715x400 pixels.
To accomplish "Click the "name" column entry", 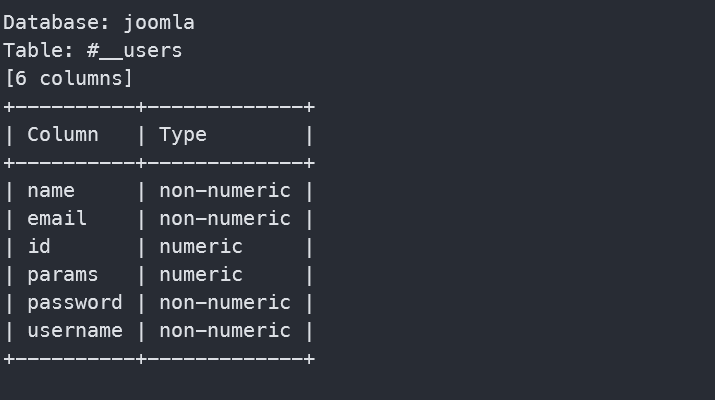I will 51,190.
